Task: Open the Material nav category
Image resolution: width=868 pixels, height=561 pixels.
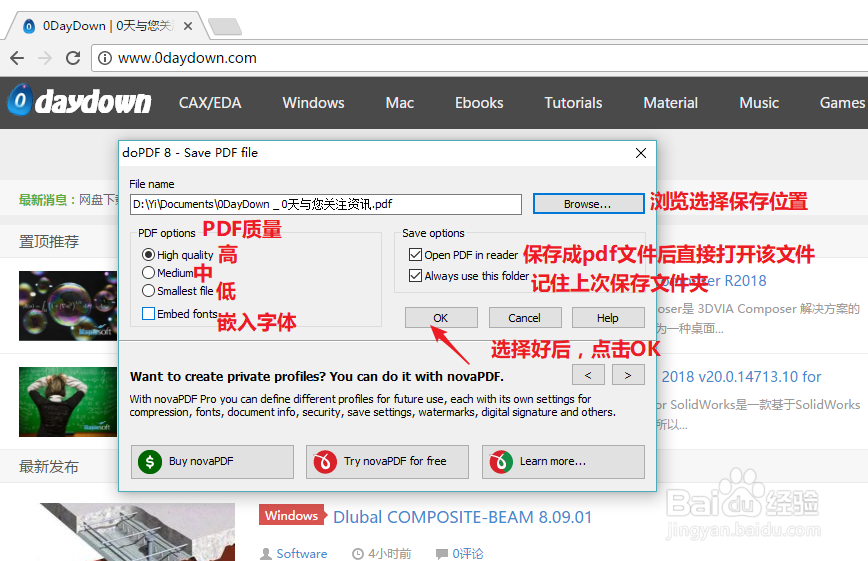Action: click(670, 103)
